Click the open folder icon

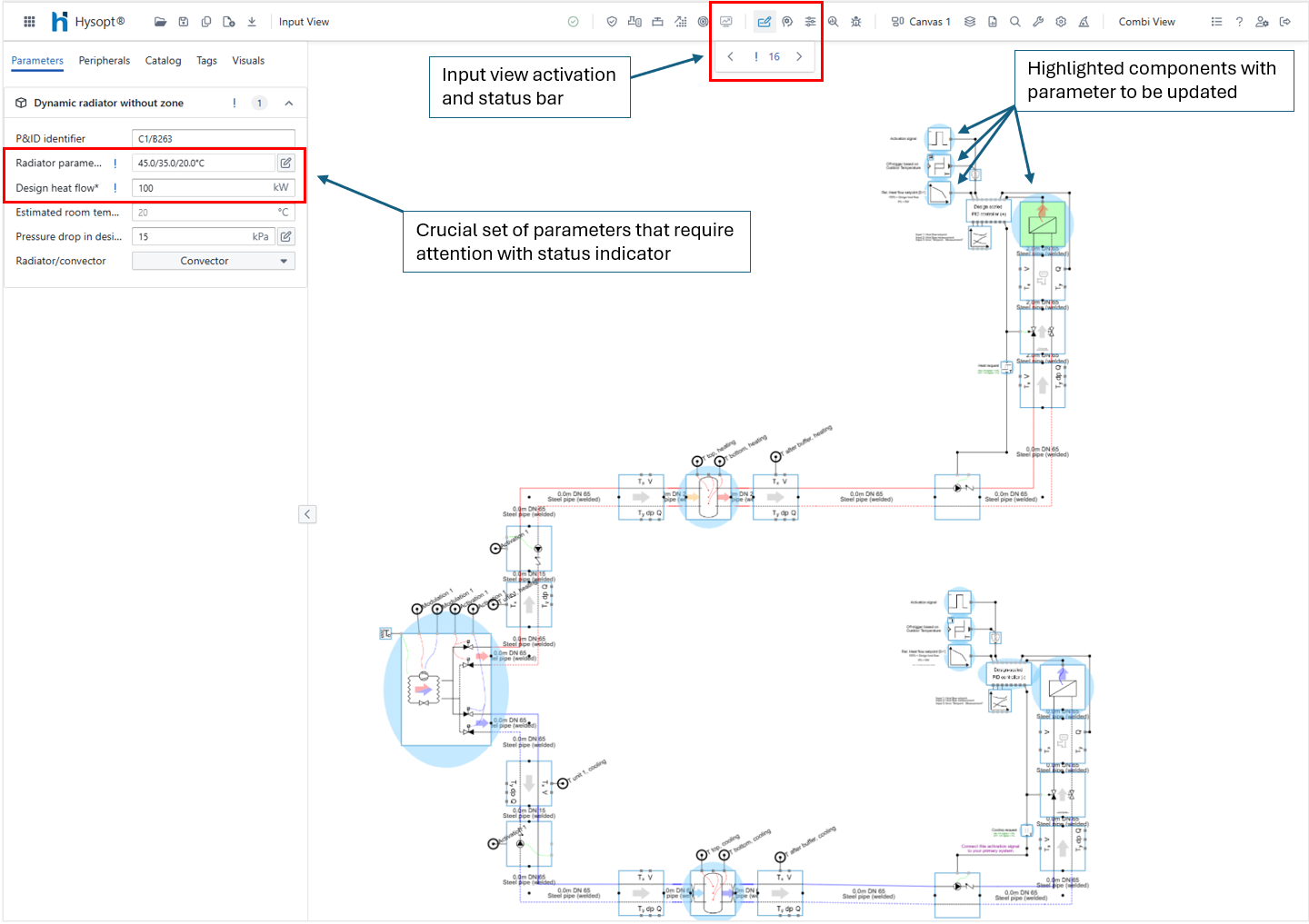click(x=160, y=22)
